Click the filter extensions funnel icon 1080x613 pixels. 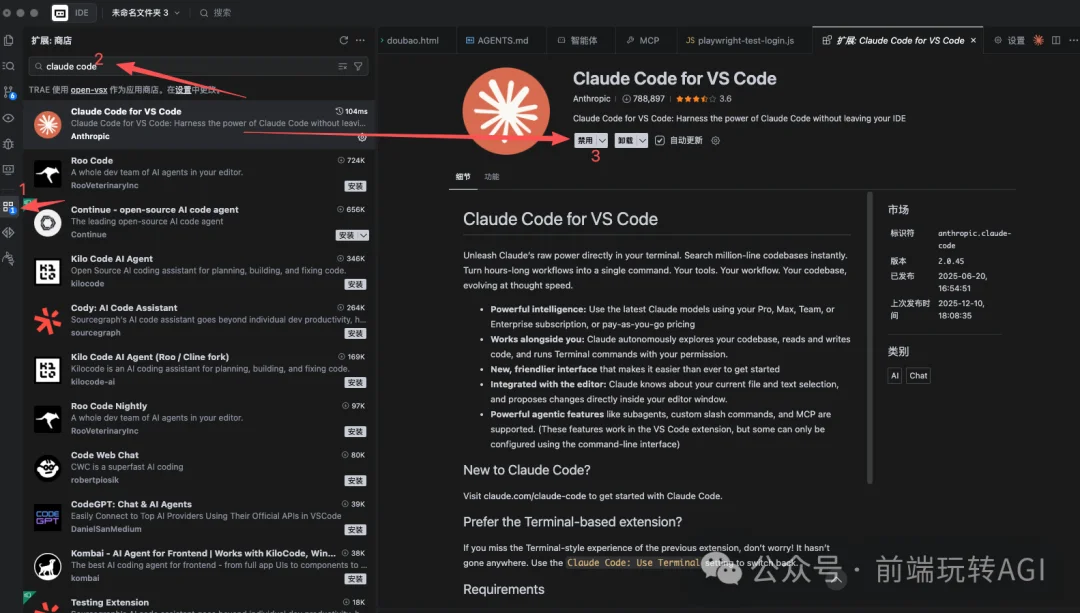[358, 66]
